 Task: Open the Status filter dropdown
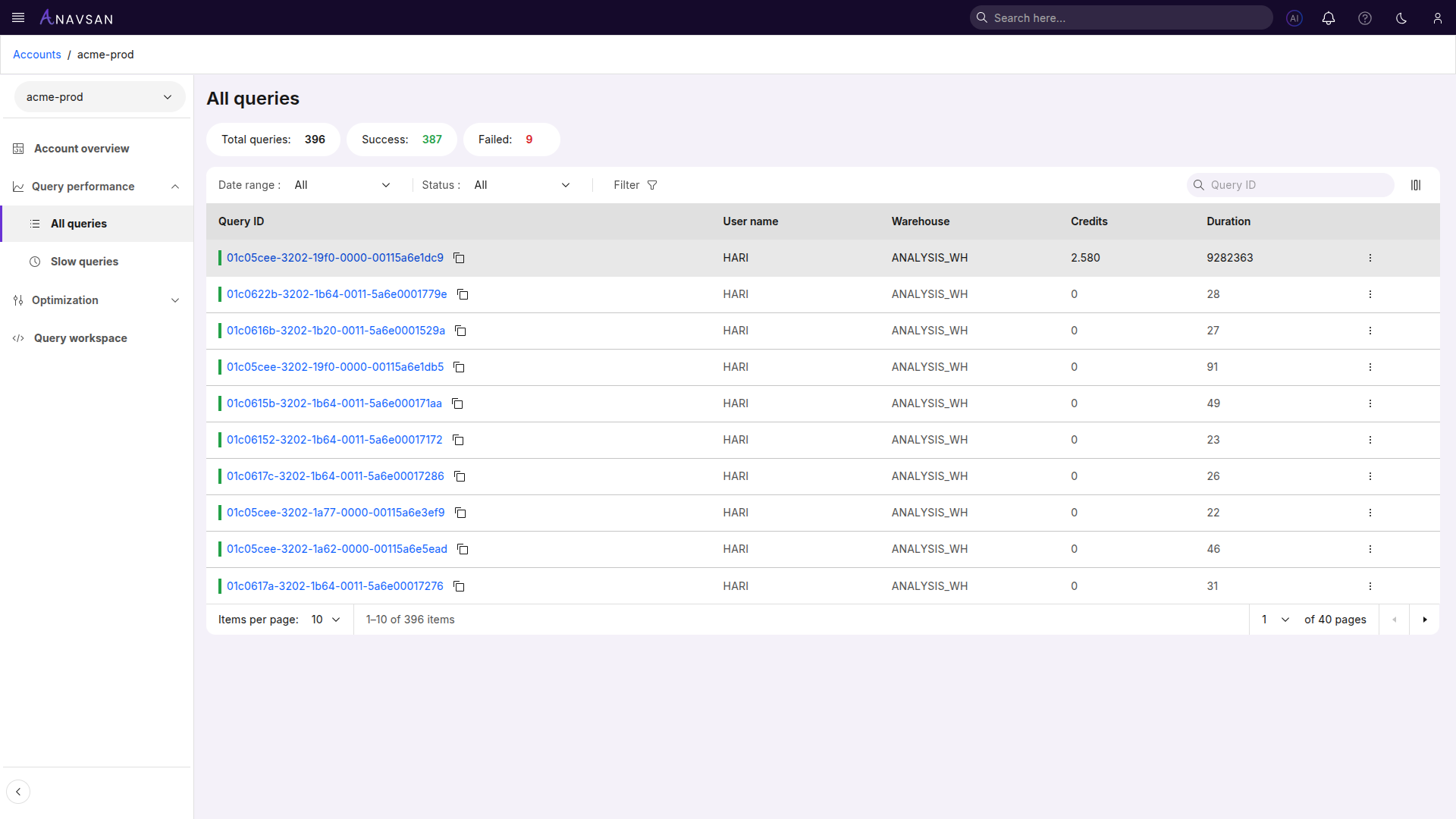[522, 185]
